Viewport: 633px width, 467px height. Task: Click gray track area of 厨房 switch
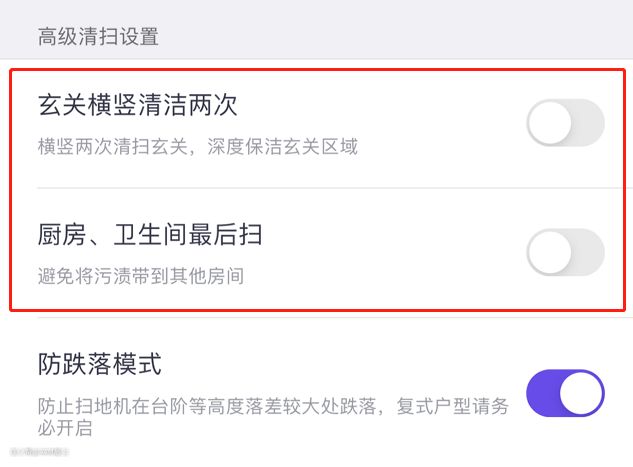(587, 252)
